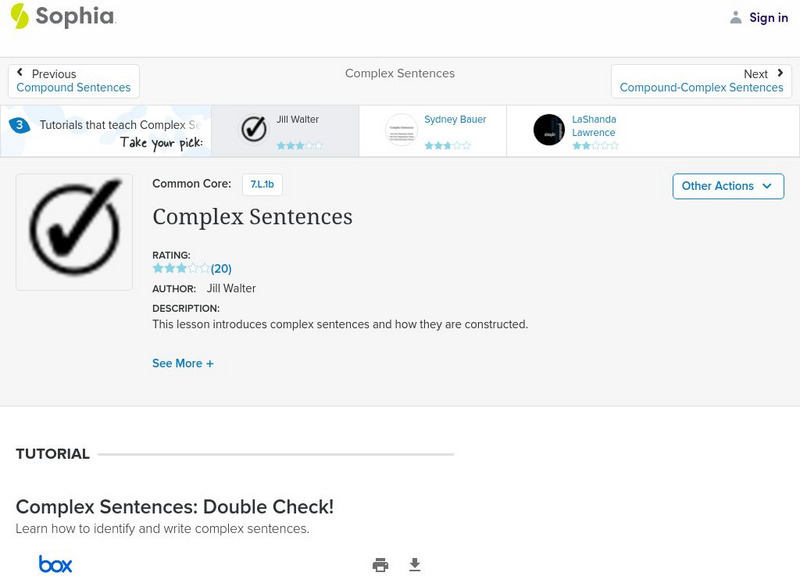
Task: Go to Next: Compound-Complex Sentences
Action: [x=701, y=81]
